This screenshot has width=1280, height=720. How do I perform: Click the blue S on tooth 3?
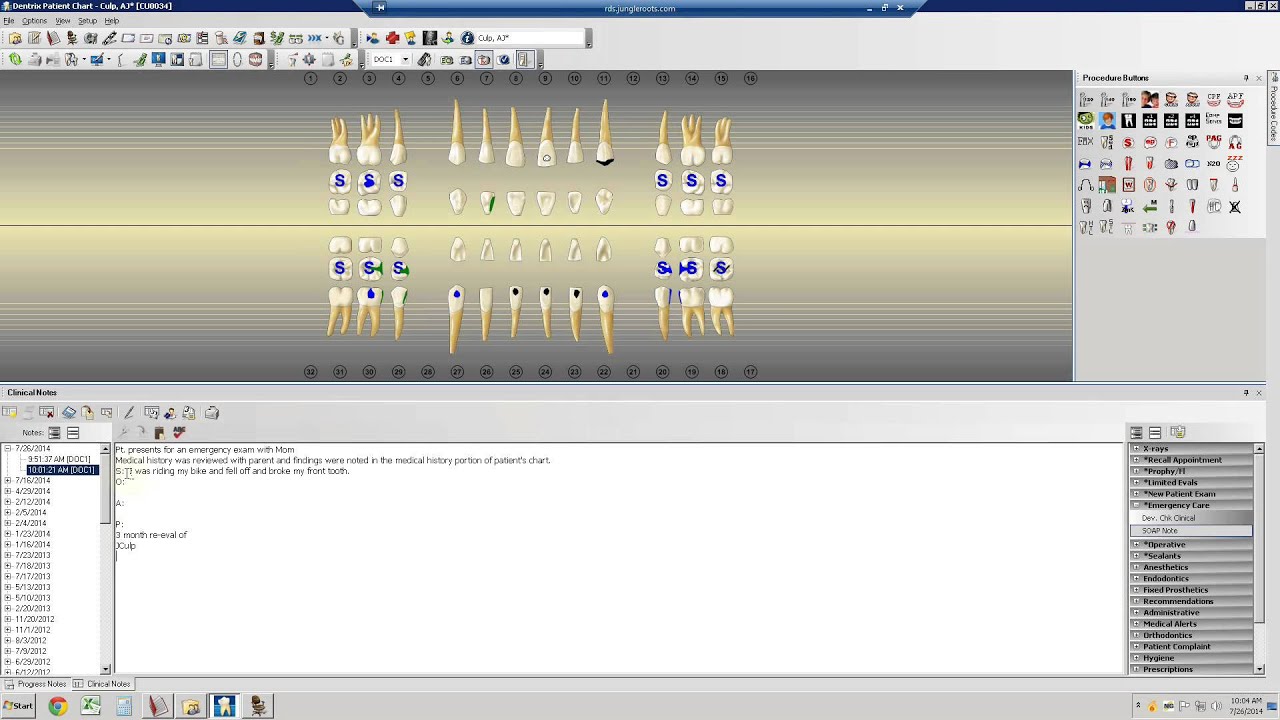pyautogui.click(x=369, y=181)
